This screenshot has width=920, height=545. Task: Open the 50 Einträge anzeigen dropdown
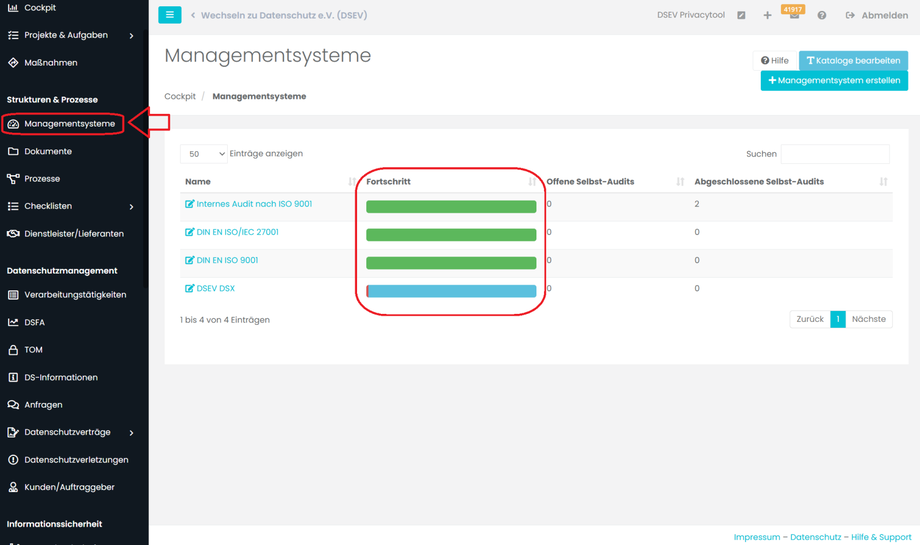(204, 154)
